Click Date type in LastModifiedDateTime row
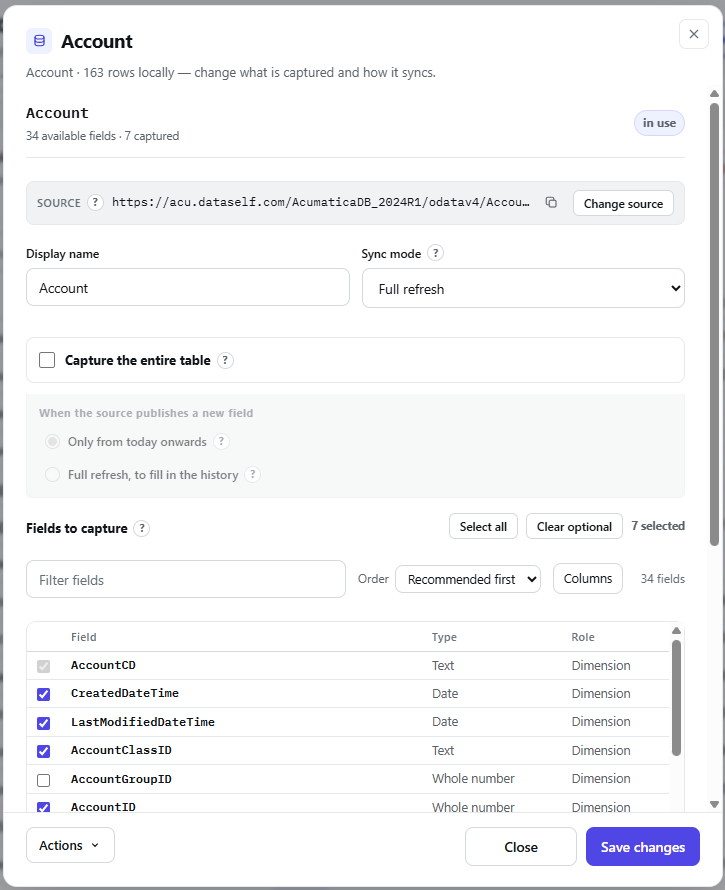The height and width of the screenshot is (890, 725). pos(445,721)
